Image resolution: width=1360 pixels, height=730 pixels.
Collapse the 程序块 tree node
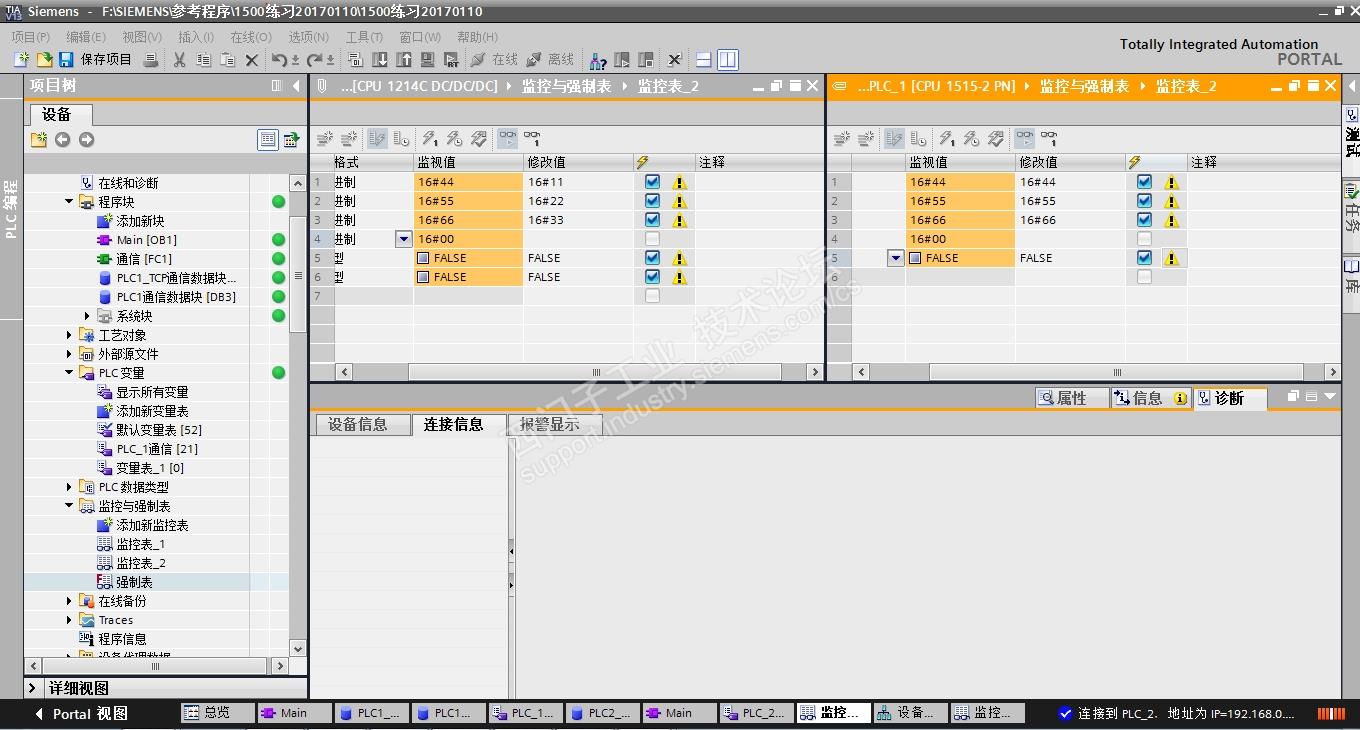pyautogui.click(x=70, y=202)
